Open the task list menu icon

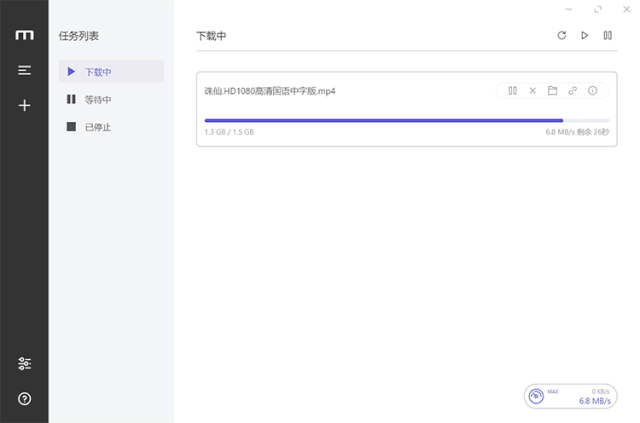24,70
